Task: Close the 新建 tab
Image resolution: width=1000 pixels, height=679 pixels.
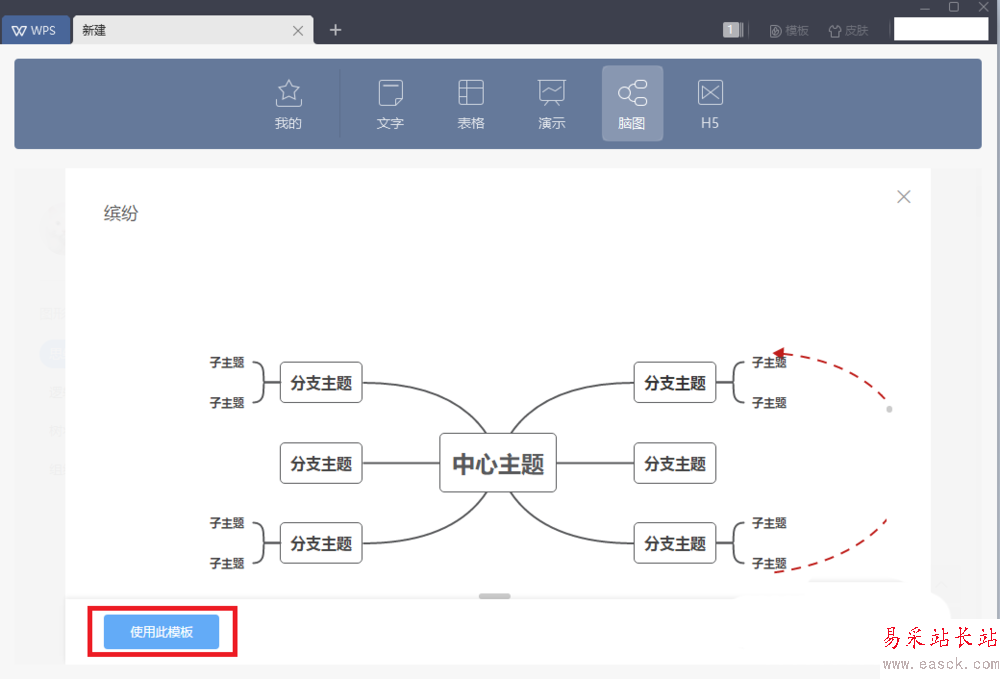Action: pos(298,31)
